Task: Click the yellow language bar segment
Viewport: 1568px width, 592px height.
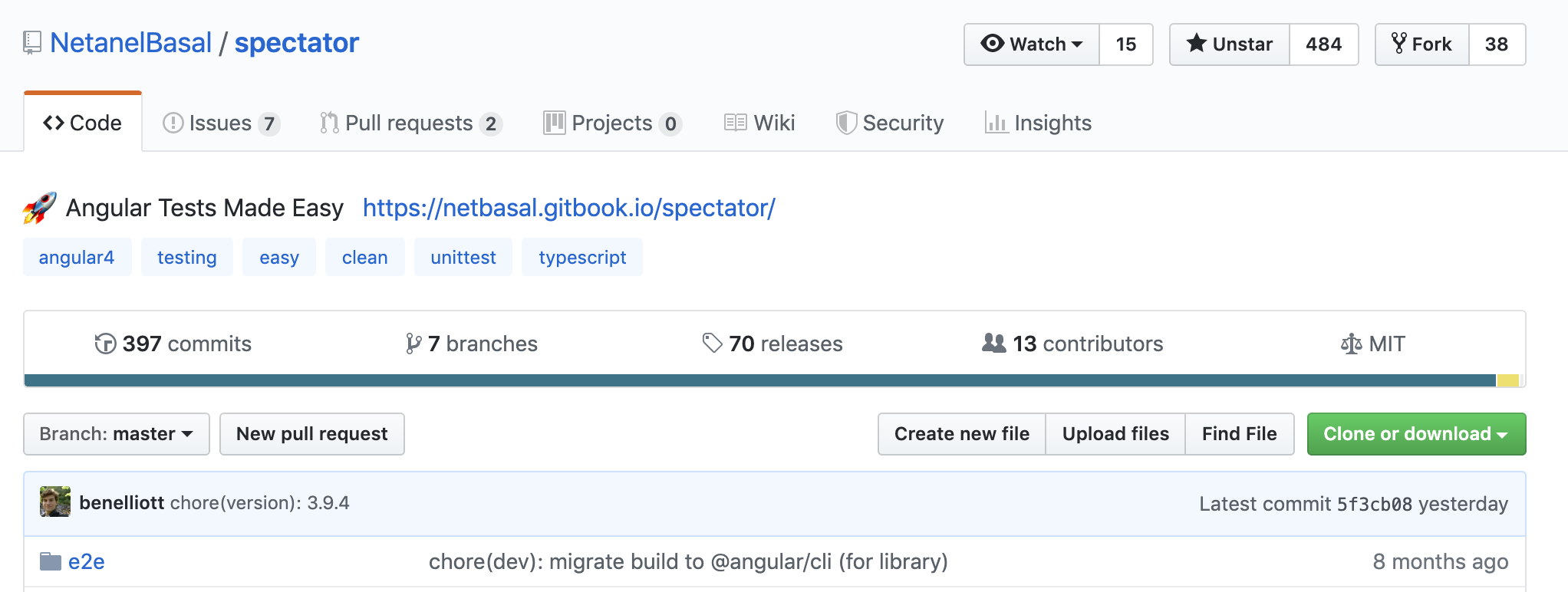Action: (x=1508, y=380)
